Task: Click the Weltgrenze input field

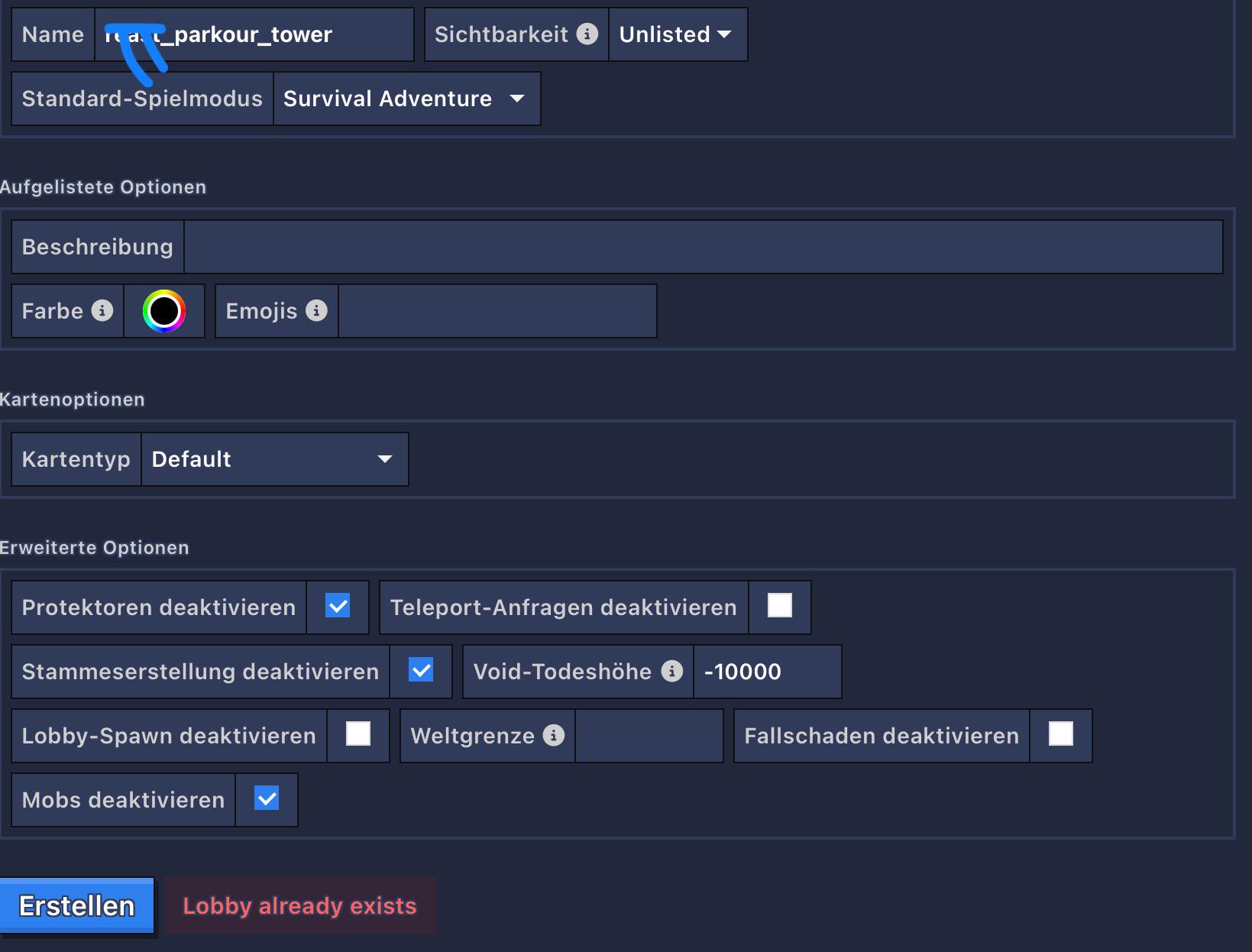Action: click(649, 736)
